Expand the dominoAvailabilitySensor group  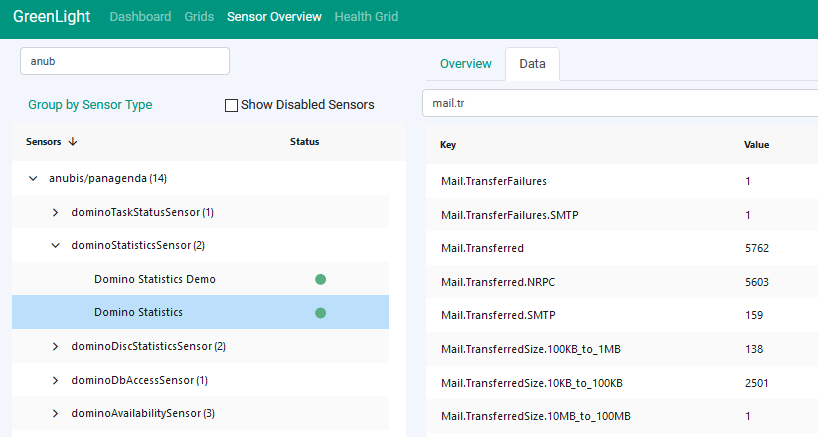point(56,414)
